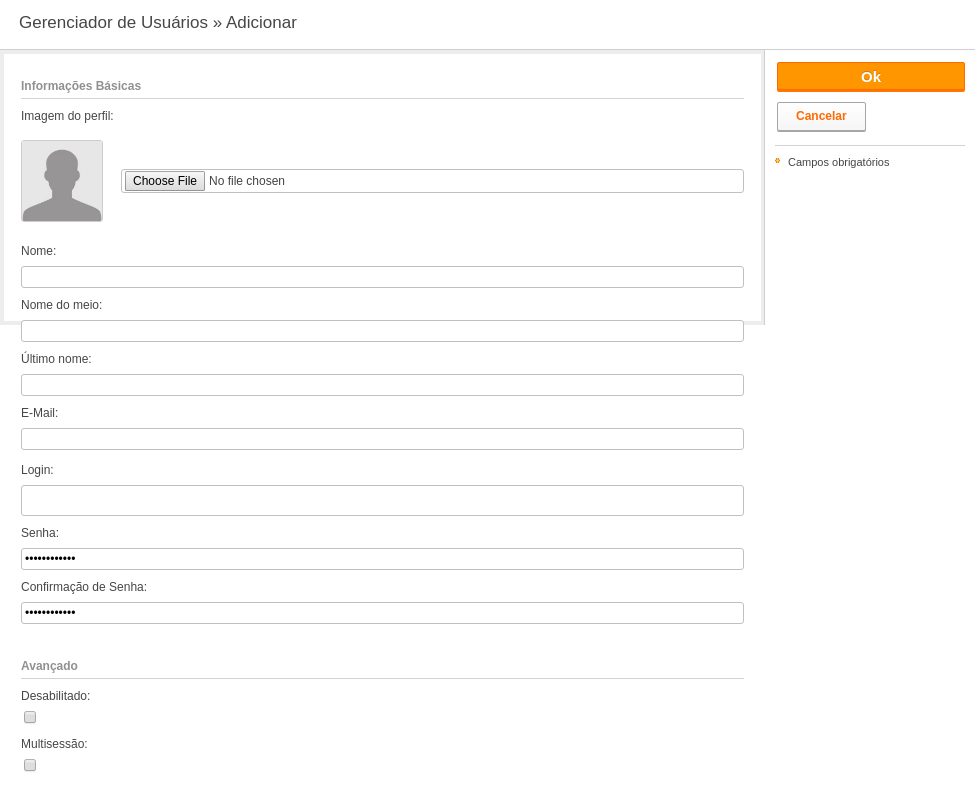Click the orange required-fields asterisk icon

(x=777, y=161)
